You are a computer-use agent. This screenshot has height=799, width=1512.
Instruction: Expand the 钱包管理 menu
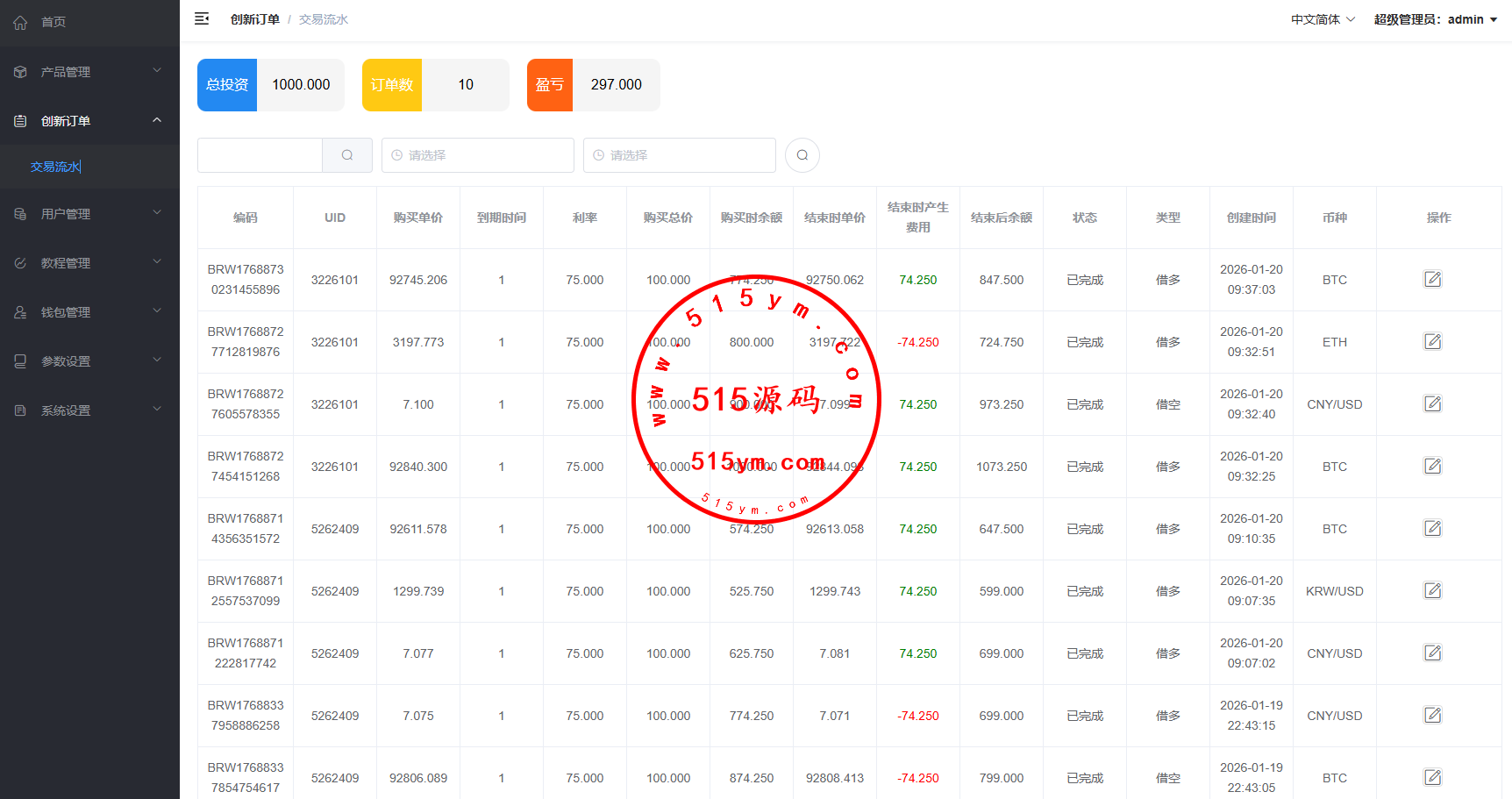89,312
